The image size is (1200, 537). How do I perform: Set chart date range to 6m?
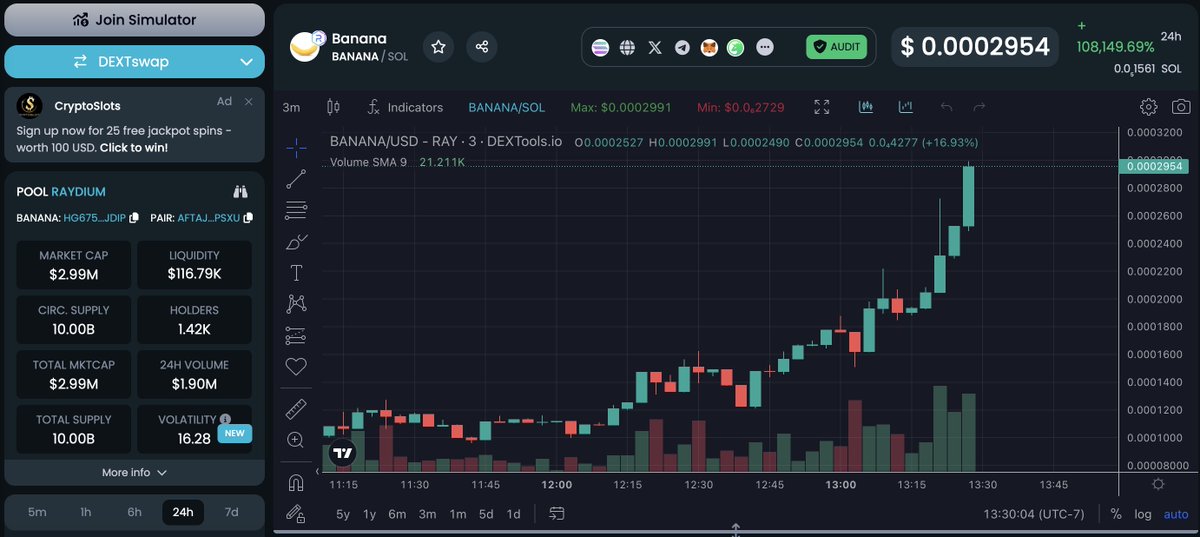click(x=397, y=514)
